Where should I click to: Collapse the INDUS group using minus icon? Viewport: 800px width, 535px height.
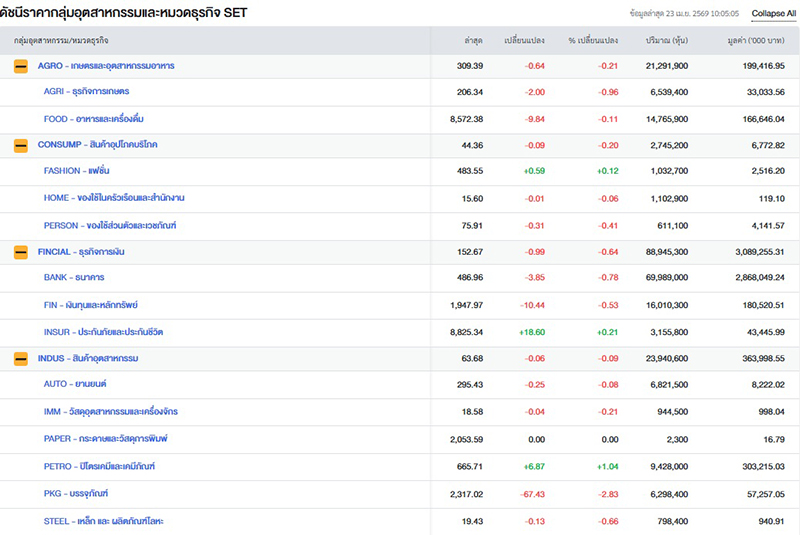[x=20, y=358]
